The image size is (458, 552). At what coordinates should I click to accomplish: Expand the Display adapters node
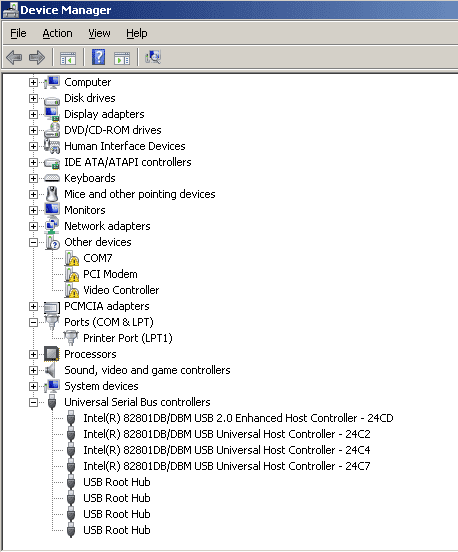pyautogui.click(x=33, y=114)
